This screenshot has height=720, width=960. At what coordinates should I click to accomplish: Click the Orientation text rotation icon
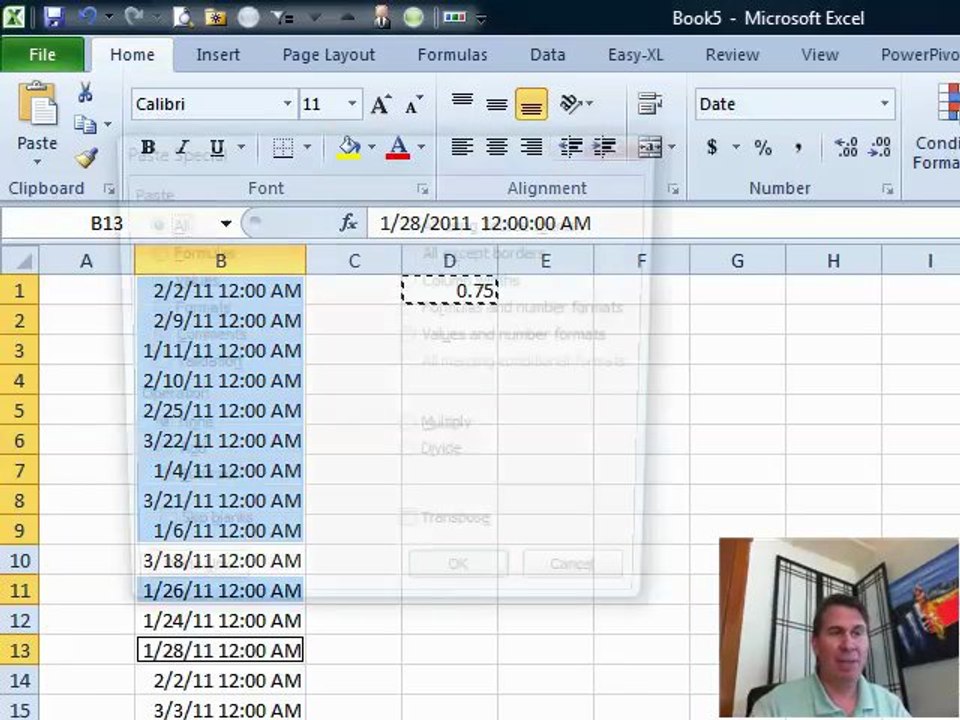click(571, 103)
